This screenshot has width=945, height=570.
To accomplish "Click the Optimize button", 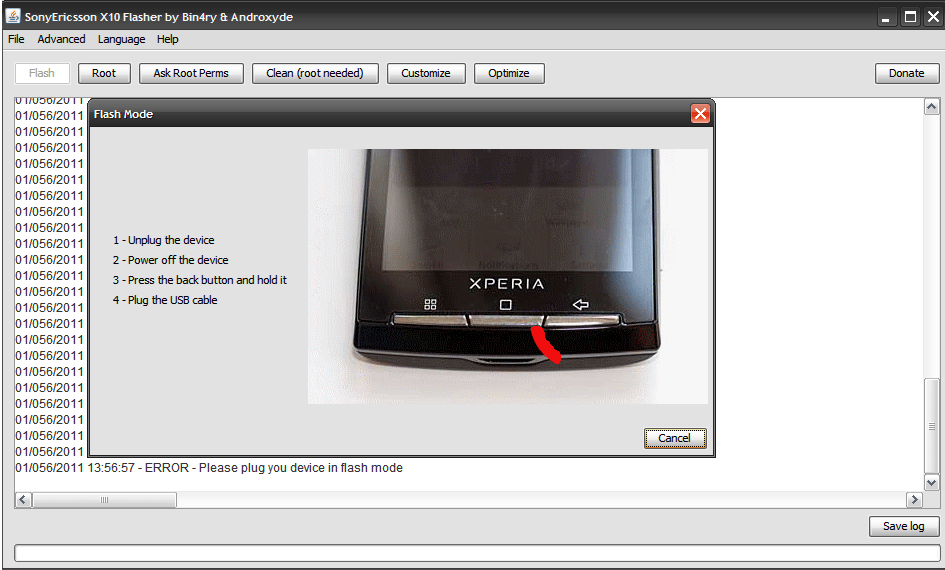I will [x=509, y=74].
